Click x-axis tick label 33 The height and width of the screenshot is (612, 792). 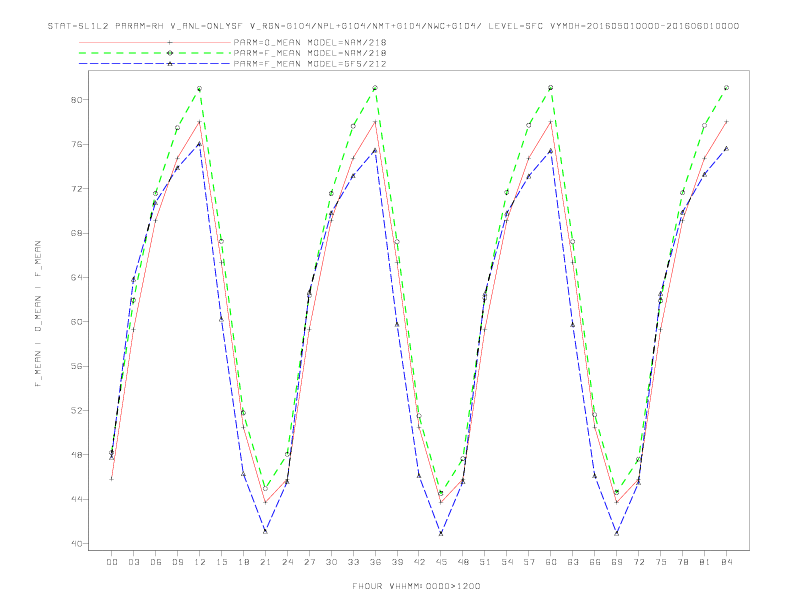click(x=353, y=562)
